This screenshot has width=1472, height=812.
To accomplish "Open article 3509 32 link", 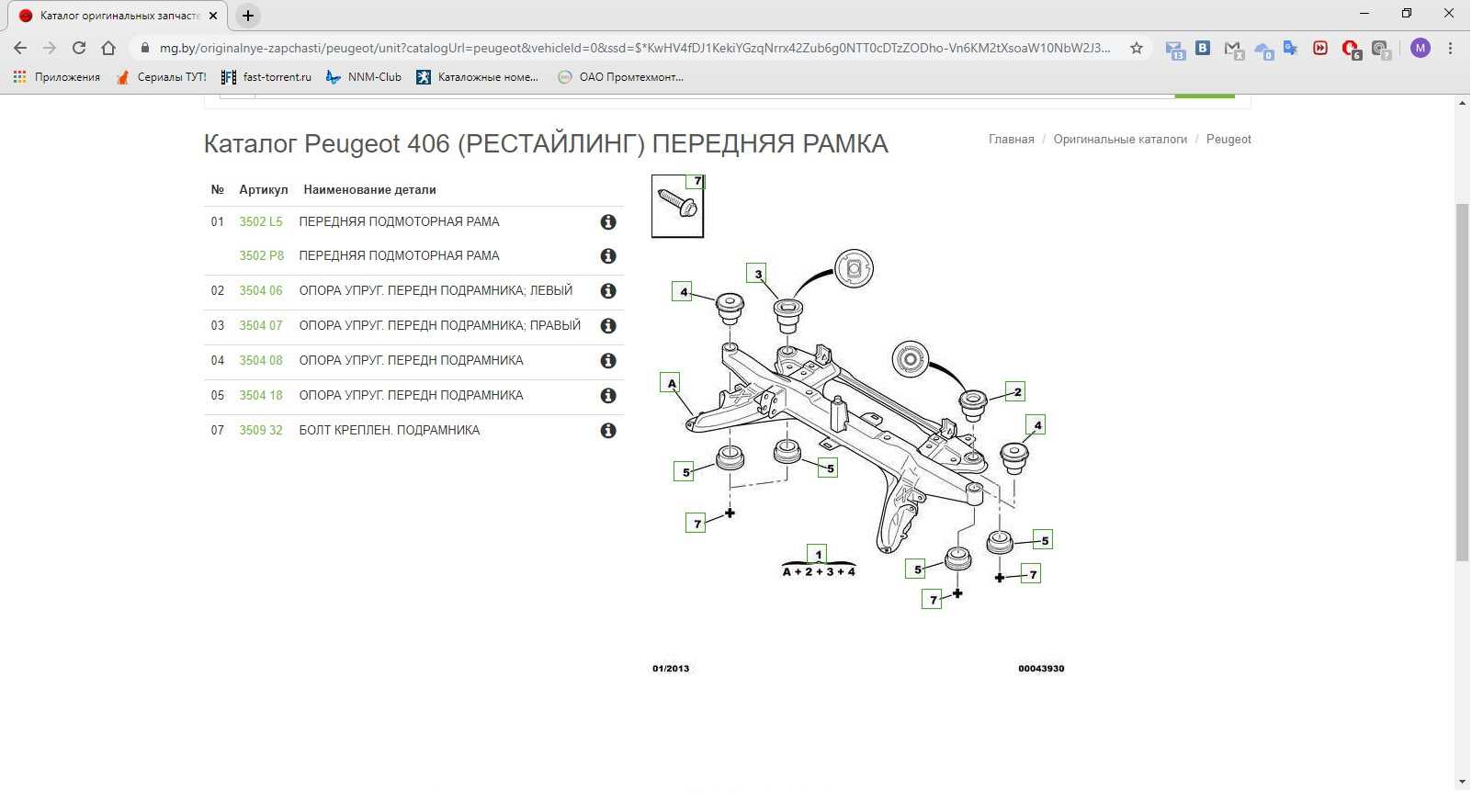I will (x=261, y=430).
